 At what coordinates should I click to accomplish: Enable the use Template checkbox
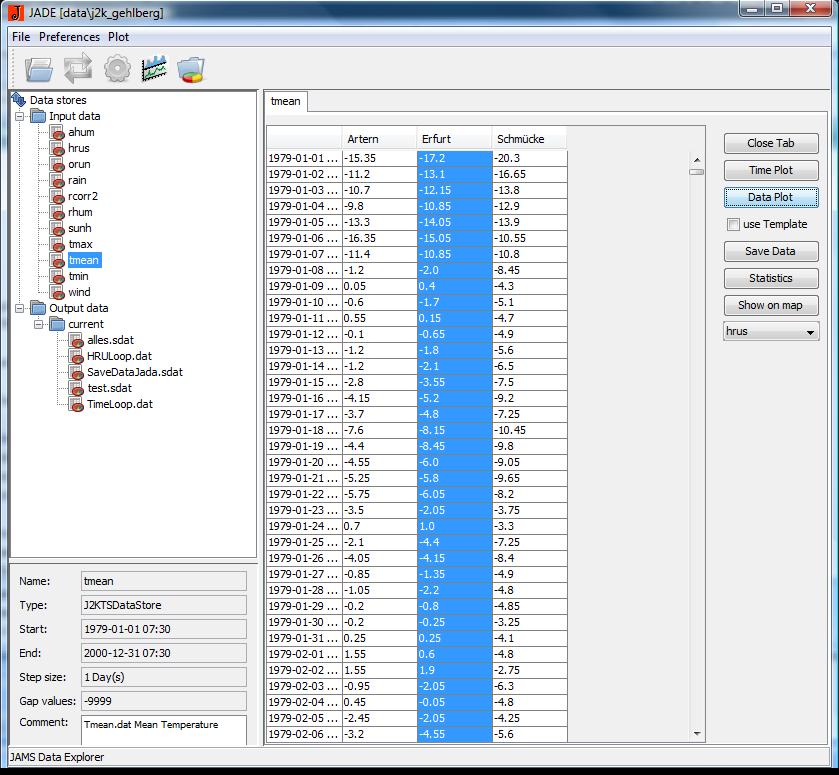[x=734, y=224]
